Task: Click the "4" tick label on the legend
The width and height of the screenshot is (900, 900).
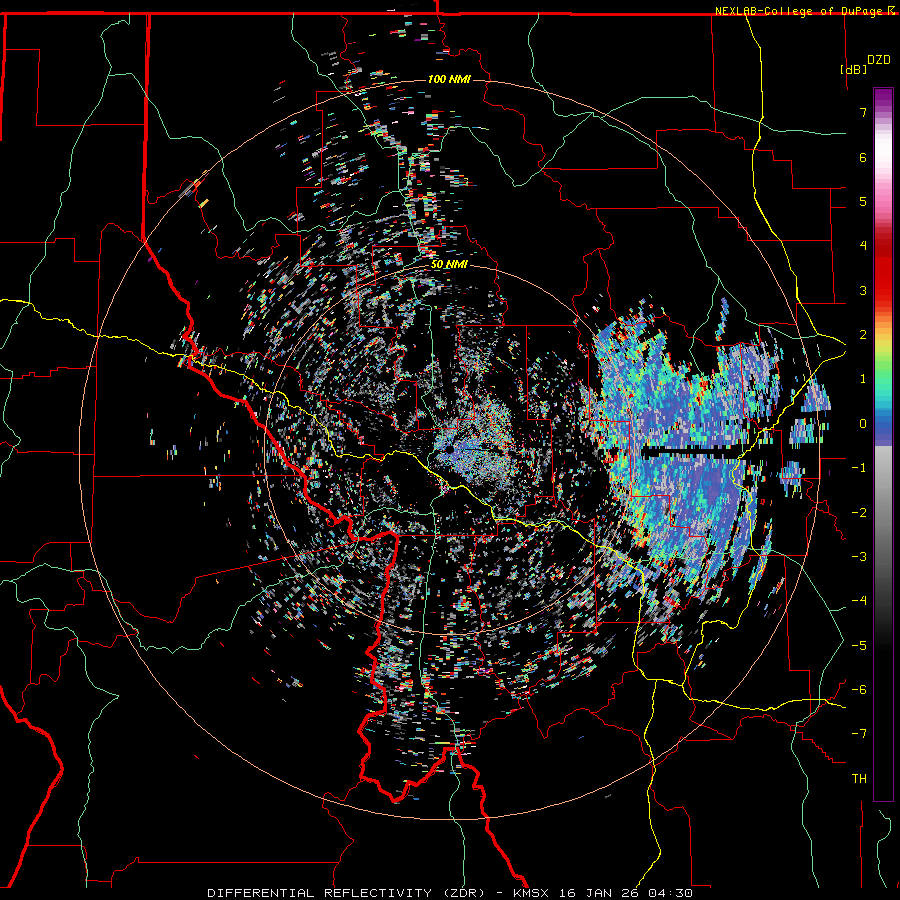Action: coord(863,246)
